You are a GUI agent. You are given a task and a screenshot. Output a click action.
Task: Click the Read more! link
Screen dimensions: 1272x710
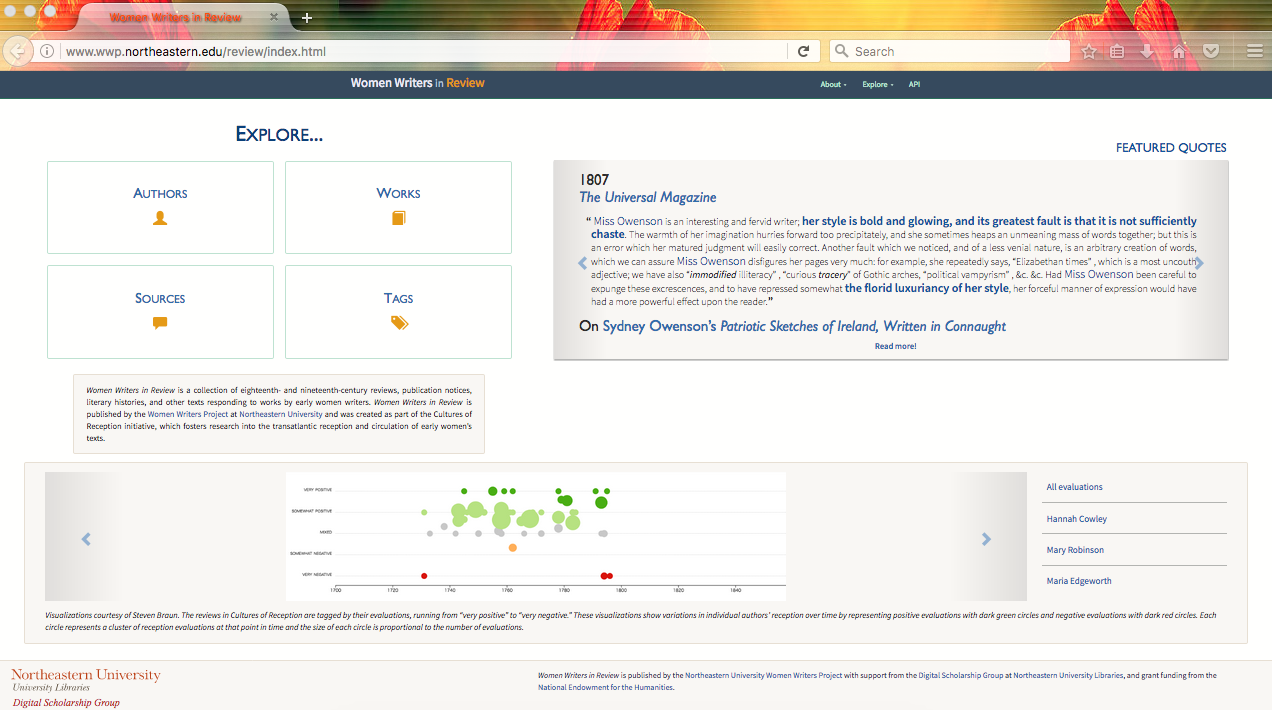[x=895, y=346]
